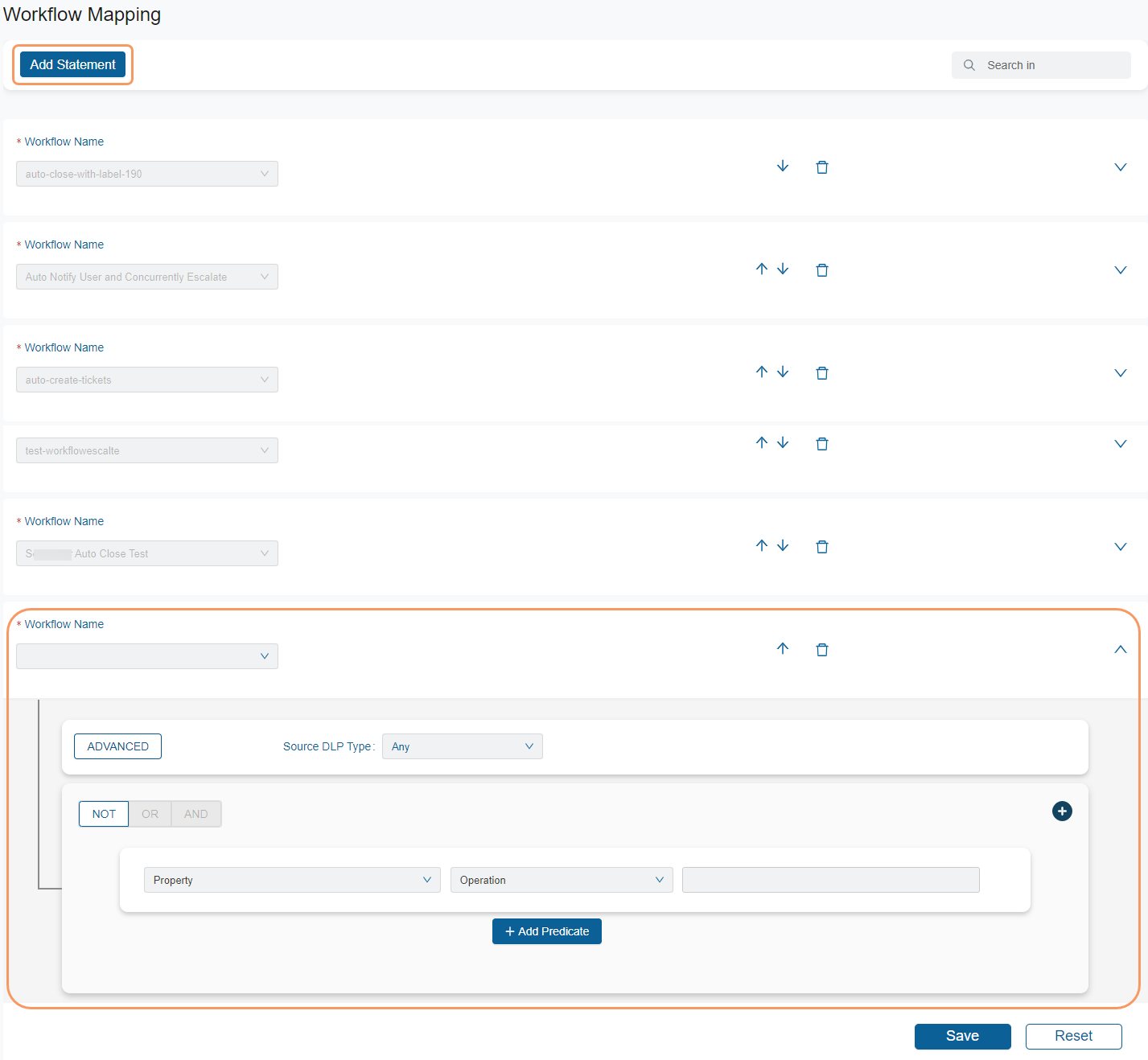
Task: Delete the auto-create-tickets workflow statement
Action: pyautogui.click(x=821, y=373)
